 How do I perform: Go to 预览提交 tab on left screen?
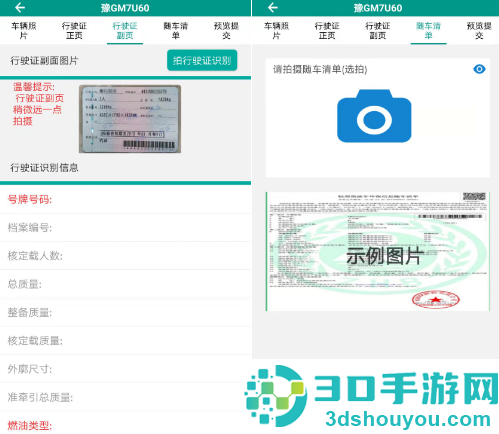coord(226,31)
